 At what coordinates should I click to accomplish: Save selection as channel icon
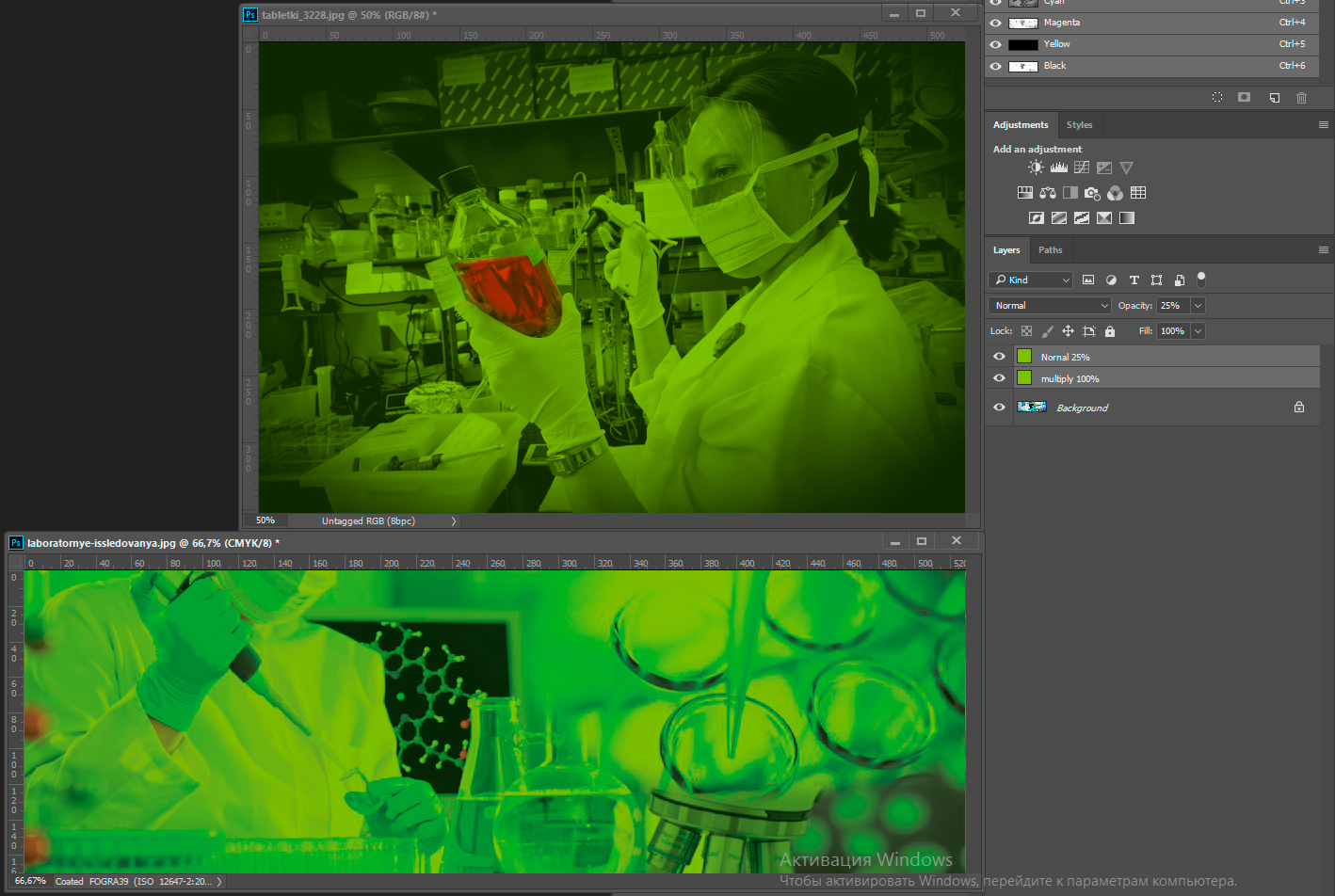(x=1244, y=97)
